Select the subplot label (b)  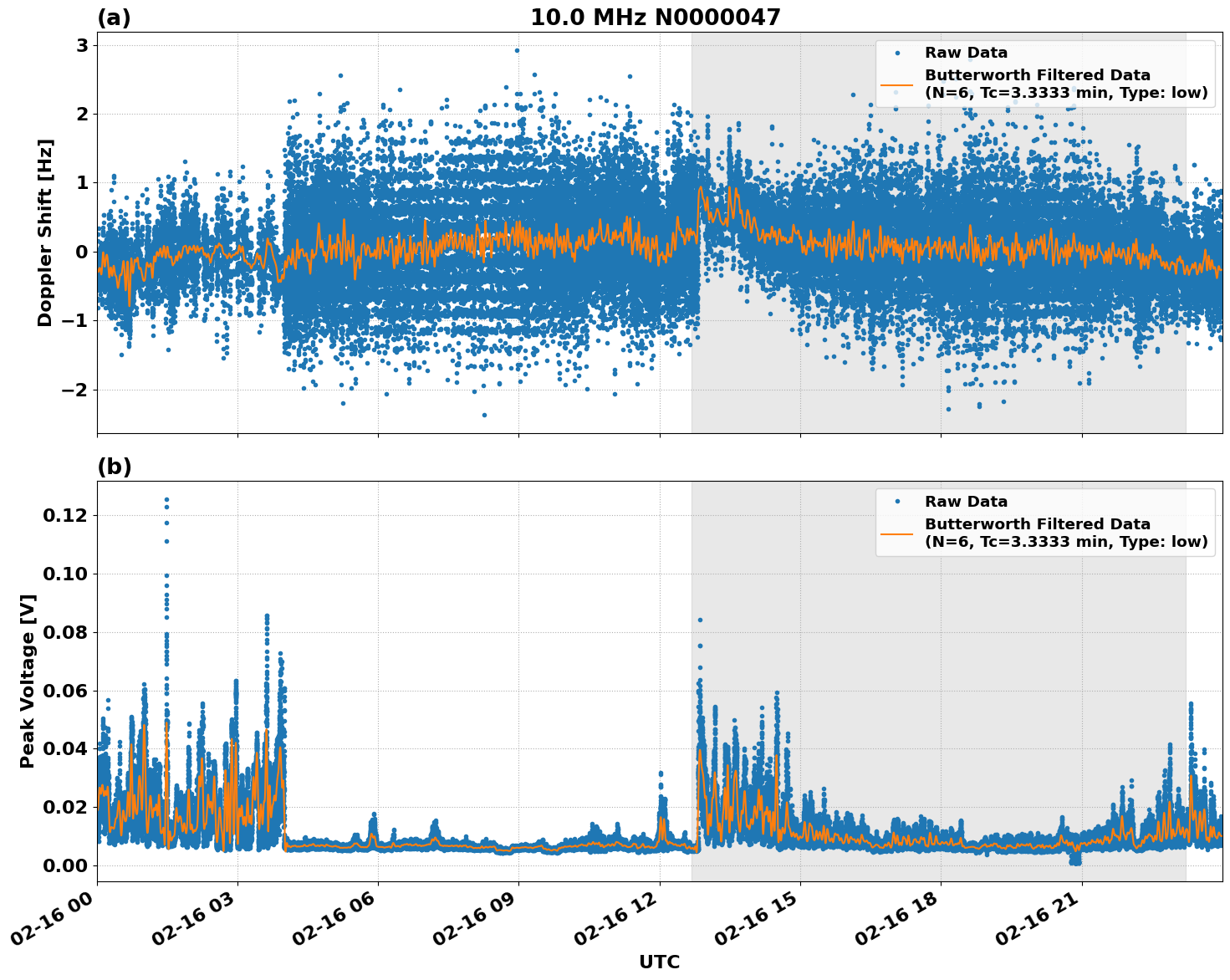pos(115,467)
